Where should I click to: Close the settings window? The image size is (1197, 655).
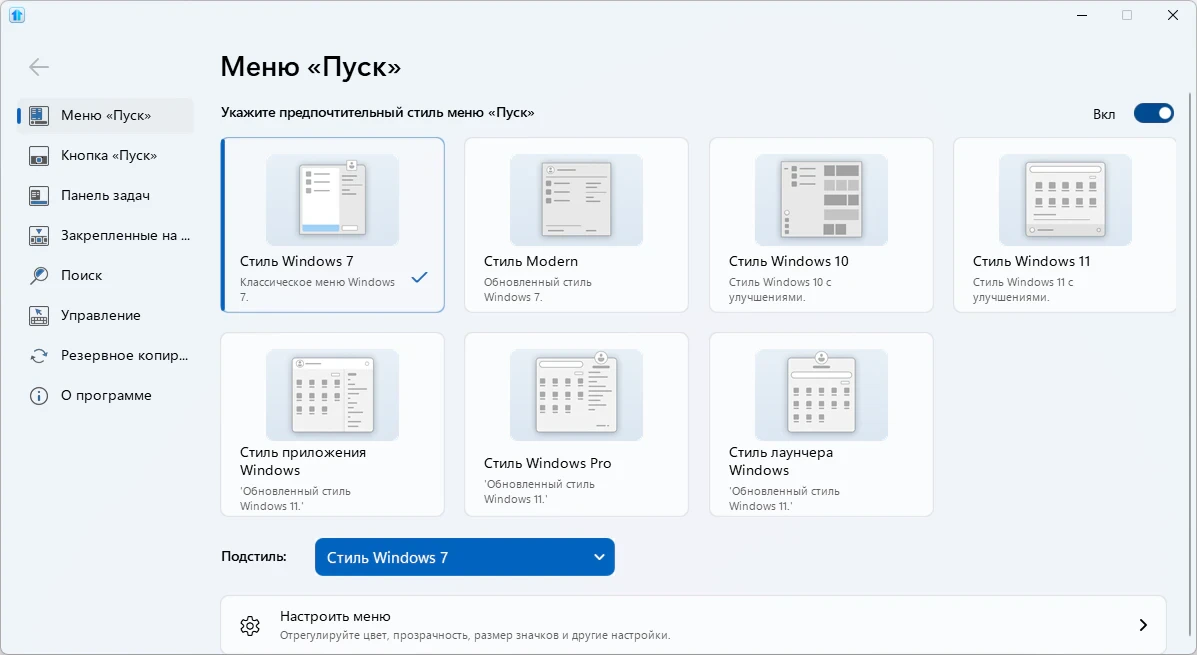pos(1173,15)
